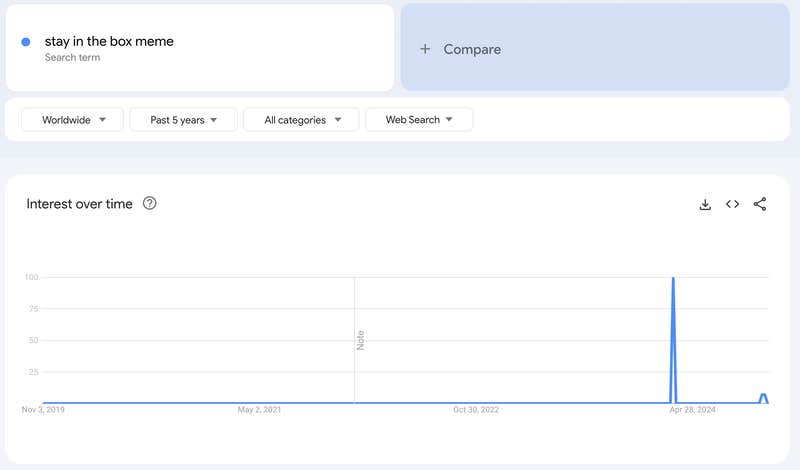
Task: Download the interest over time data
Action: [705, 204]
